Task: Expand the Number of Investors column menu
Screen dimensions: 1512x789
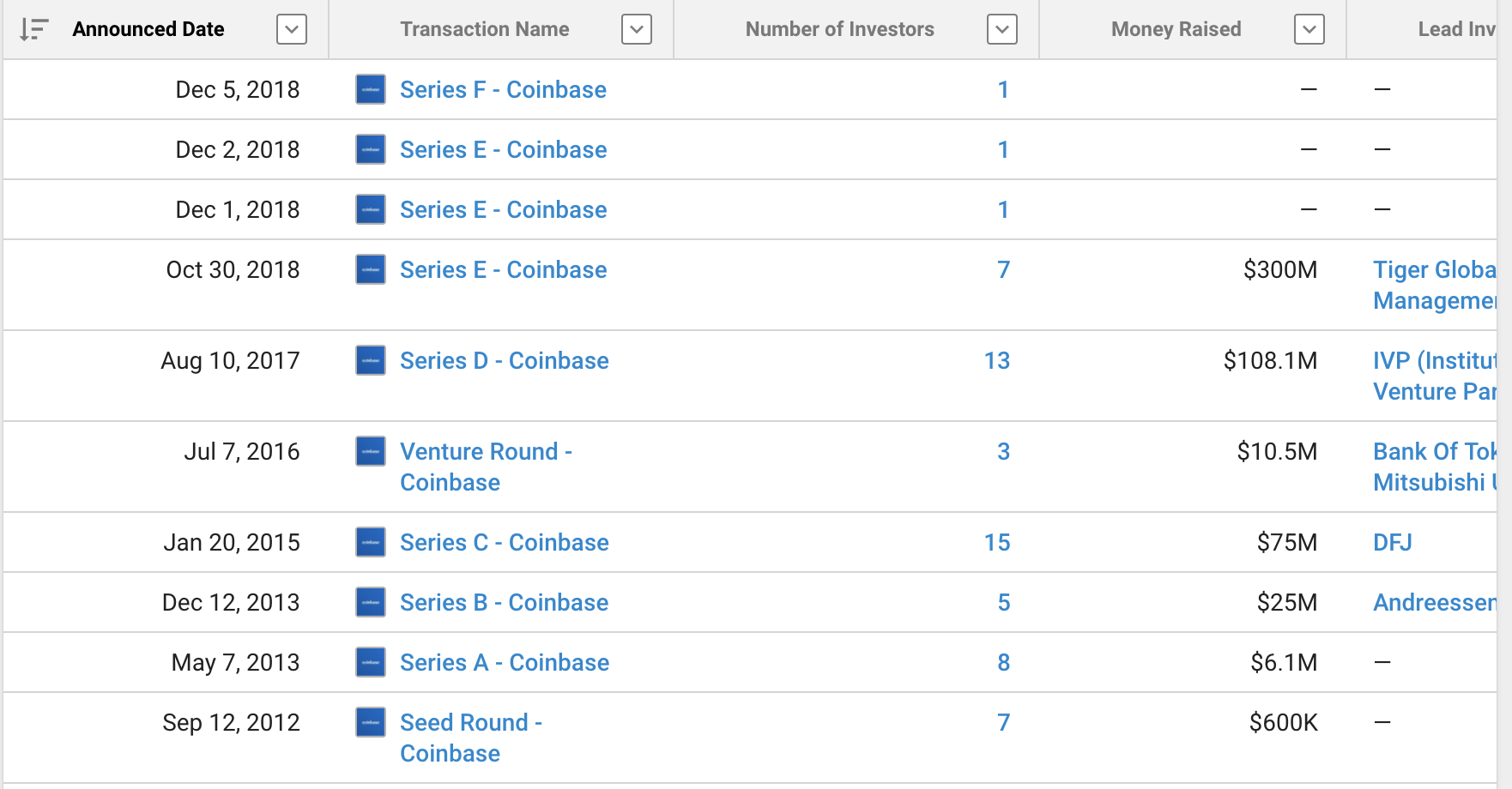Action: point(1002,30)
